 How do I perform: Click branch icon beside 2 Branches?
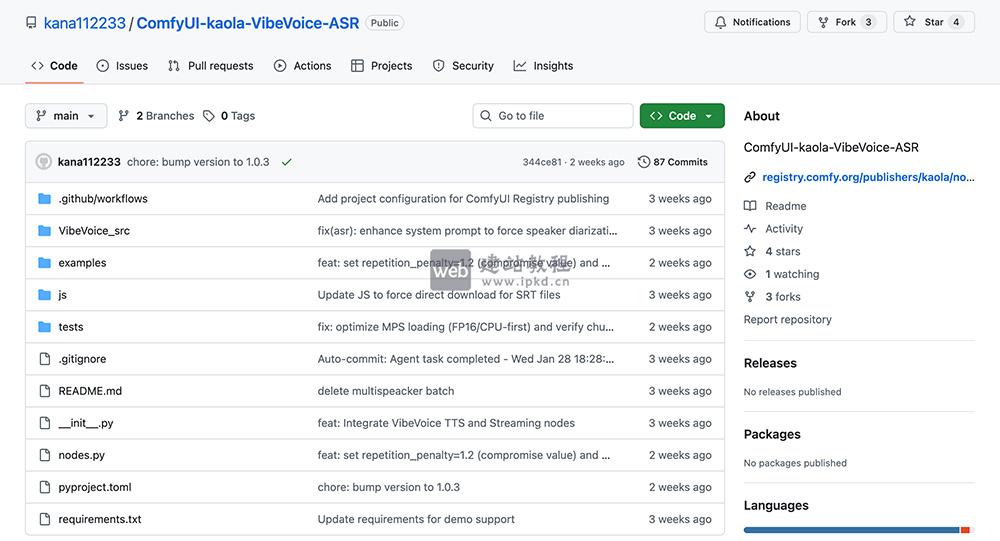(x=124, y=115)
